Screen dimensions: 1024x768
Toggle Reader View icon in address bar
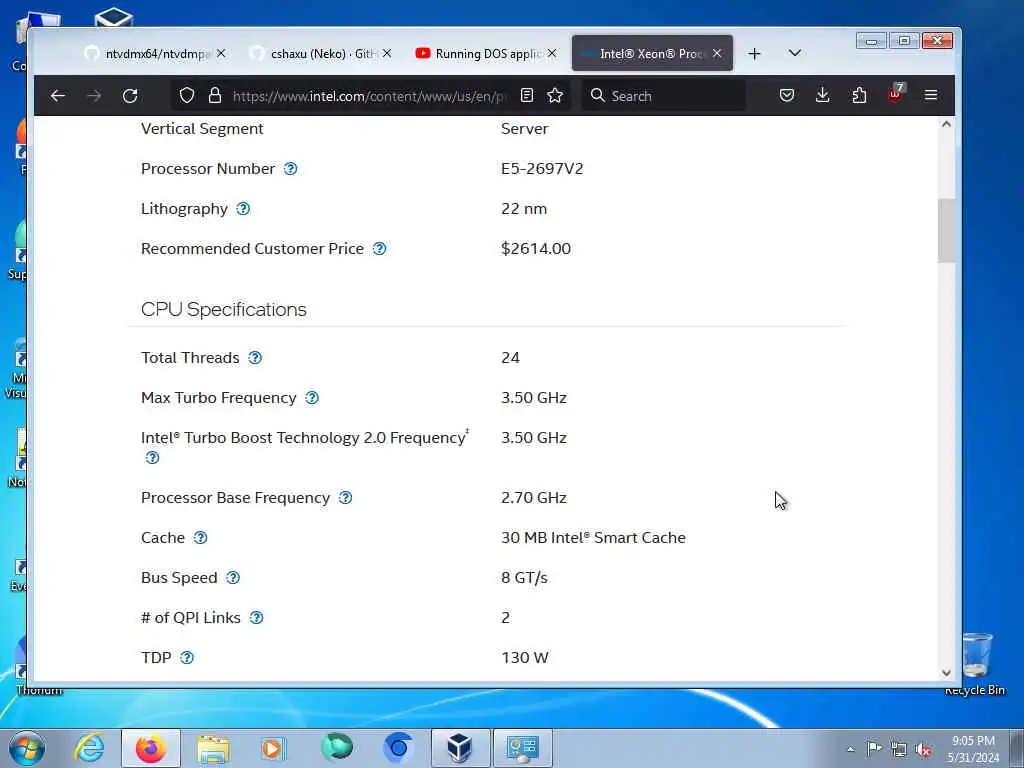coord(527,95)
